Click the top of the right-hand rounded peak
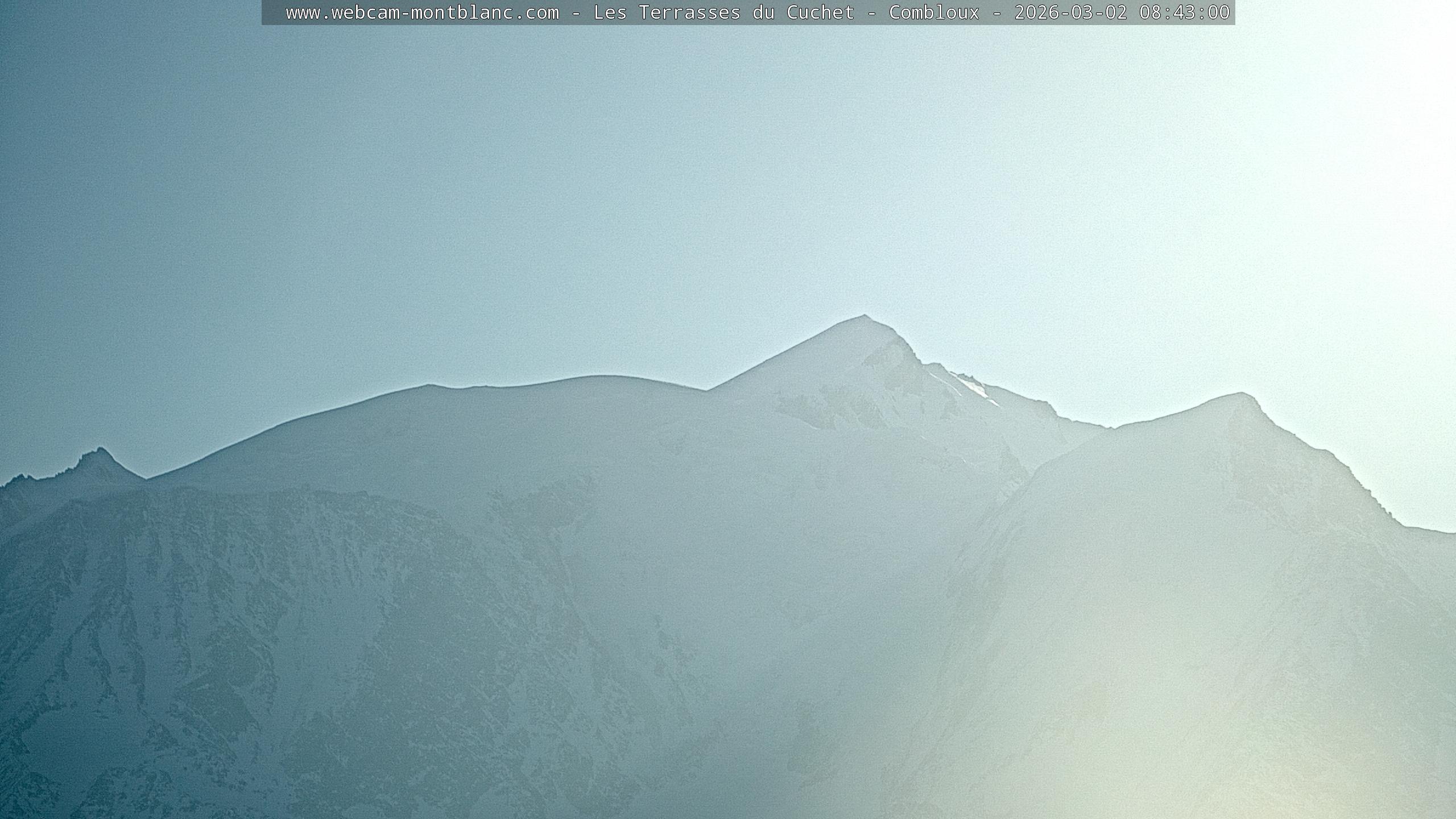 tap(1240, 394)
